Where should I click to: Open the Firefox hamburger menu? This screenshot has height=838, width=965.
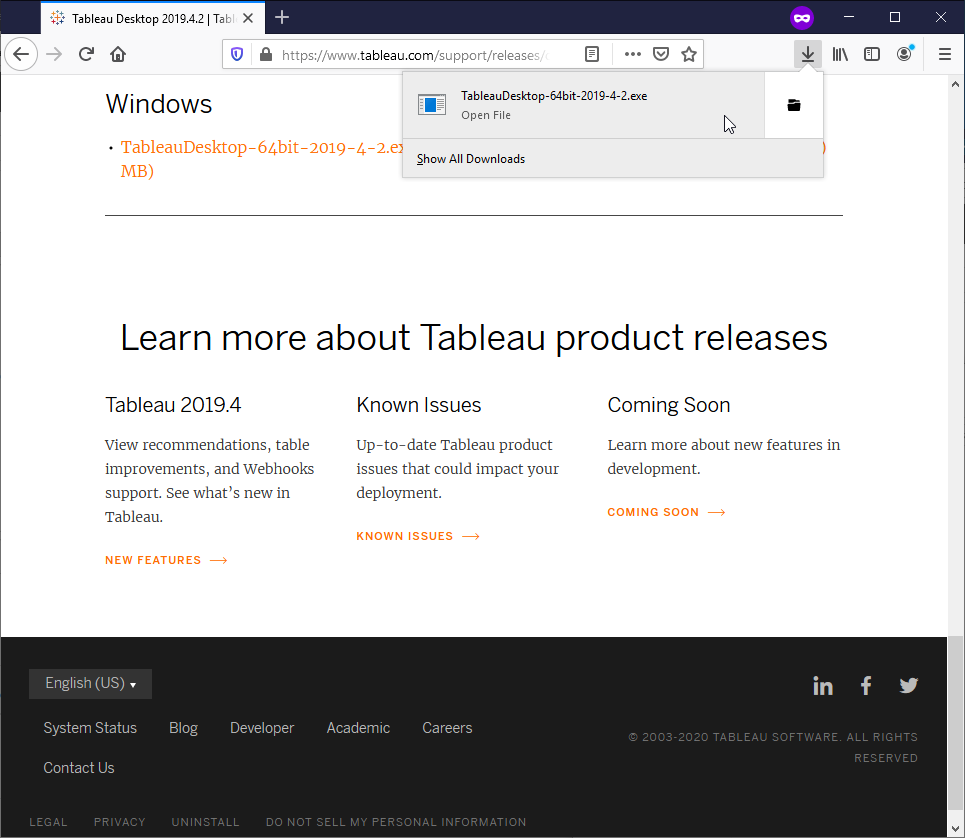pos(945,54)
